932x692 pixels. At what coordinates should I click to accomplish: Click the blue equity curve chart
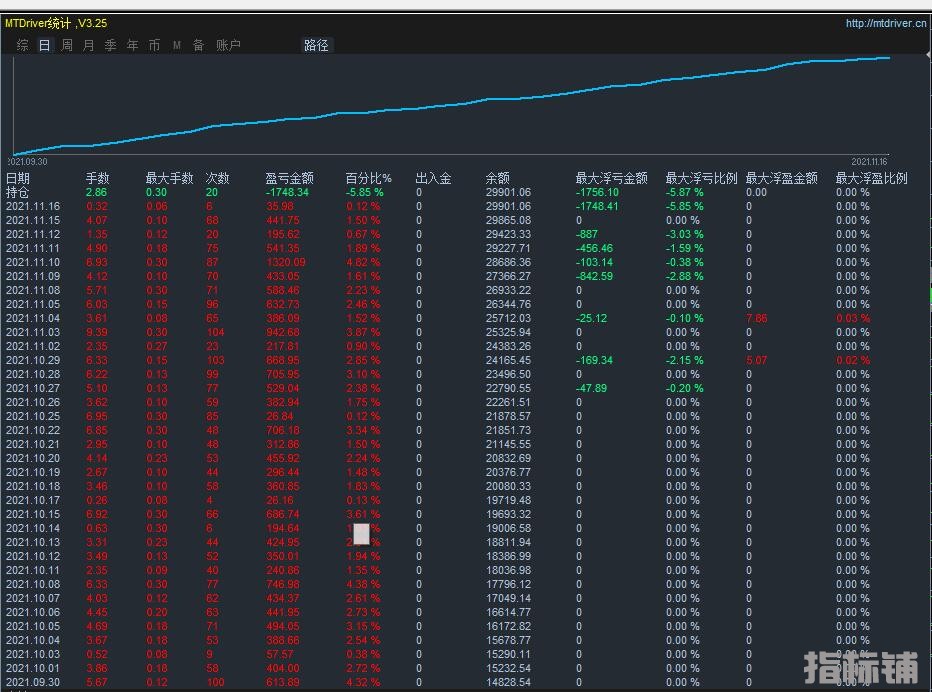(x=452, y=106)
